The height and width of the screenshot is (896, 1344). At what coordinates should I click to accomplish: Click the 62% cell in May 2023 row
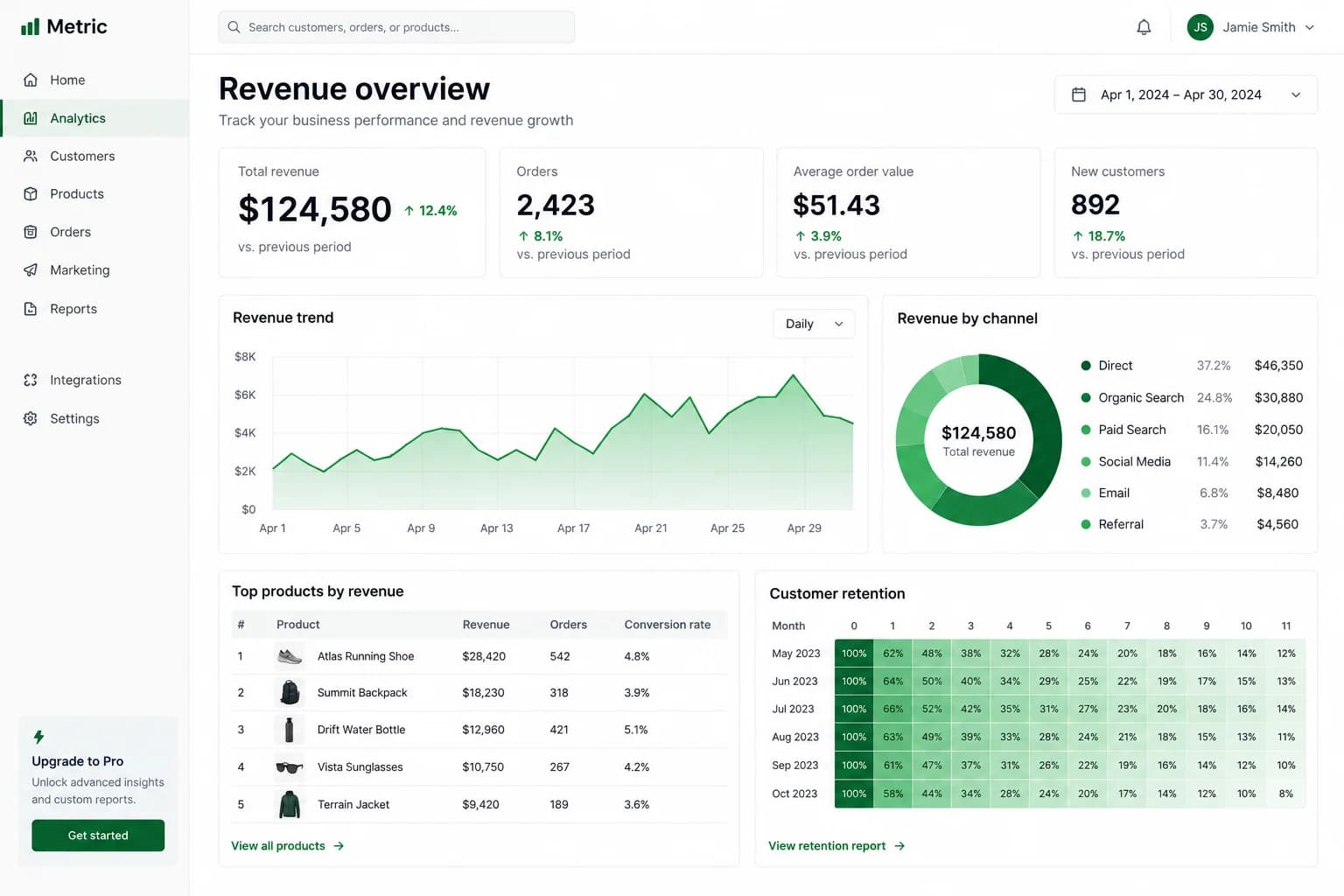(892, 654)
